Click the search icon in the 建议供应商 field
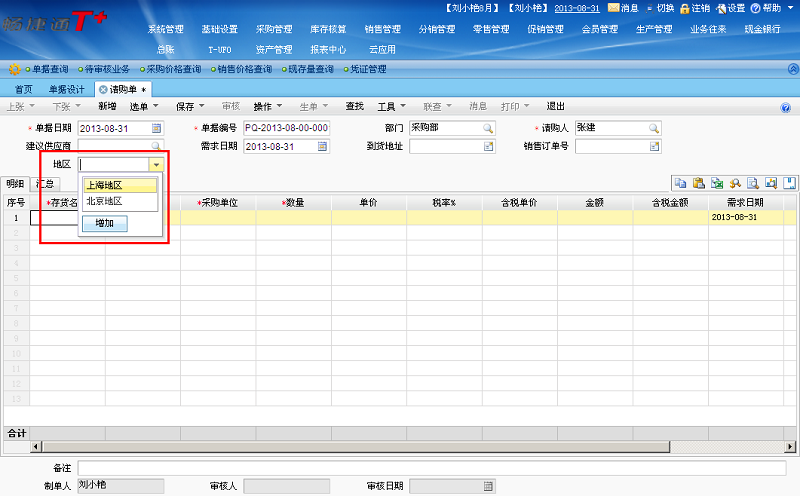The height and width of the screenshot is (496, 800). coord(156,146)
